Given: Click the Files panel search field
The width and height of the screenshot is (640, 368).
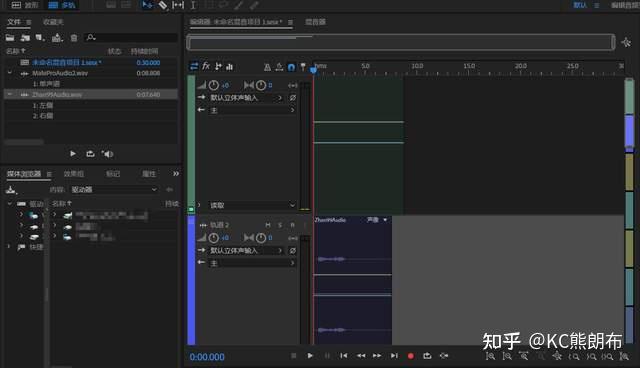Looking at the screenshot, I should (131, 38).
